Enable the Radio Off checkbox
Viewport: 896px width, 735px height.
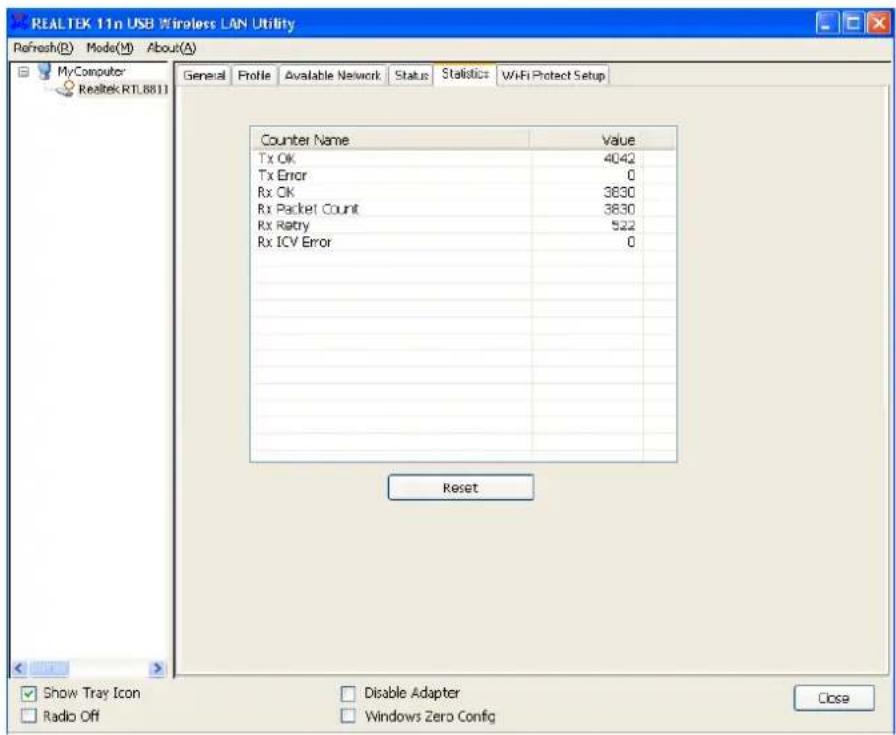(28, 716)
